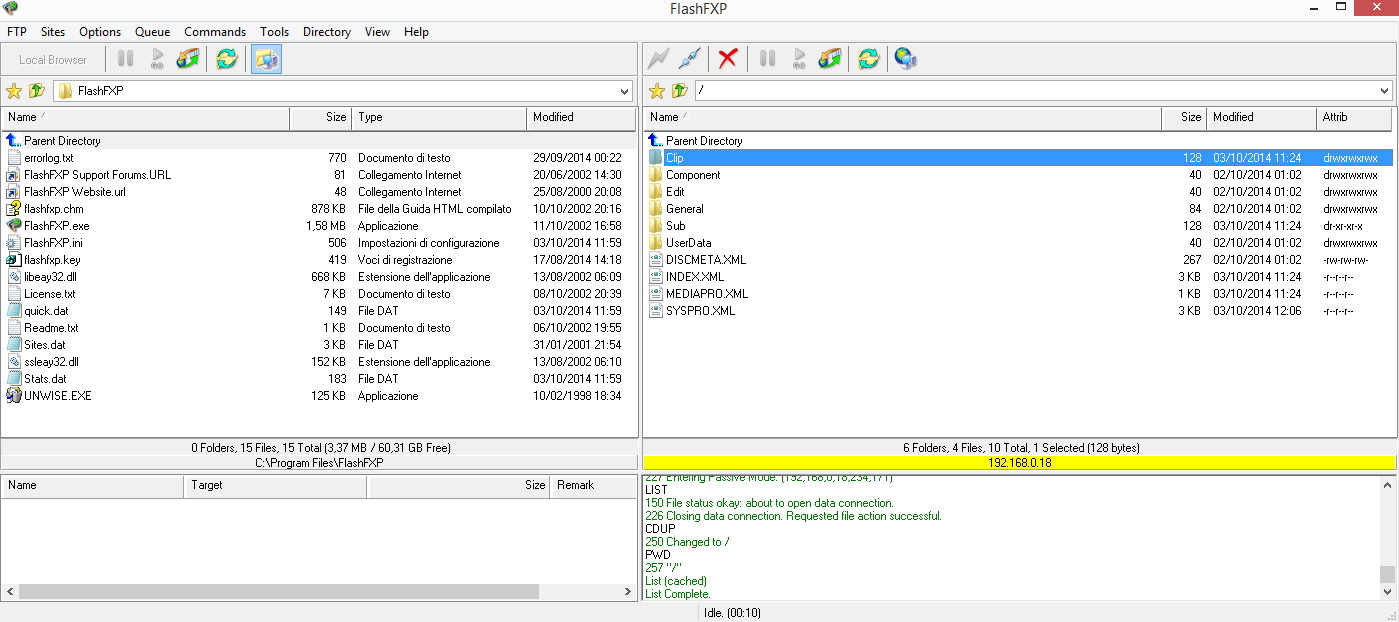Click the globe switch-to-local-browser icon

(906, 59)
